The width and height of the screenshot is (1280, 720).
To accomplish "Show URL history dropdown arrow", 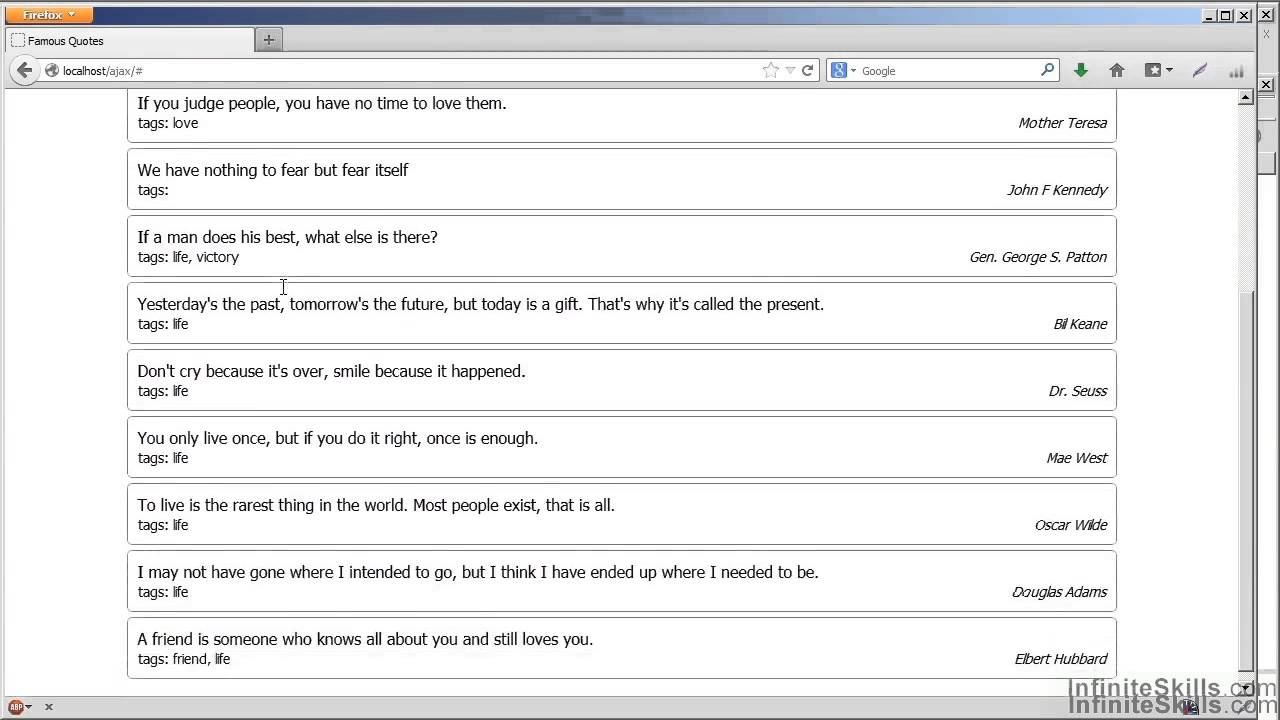I will point(790,70).
